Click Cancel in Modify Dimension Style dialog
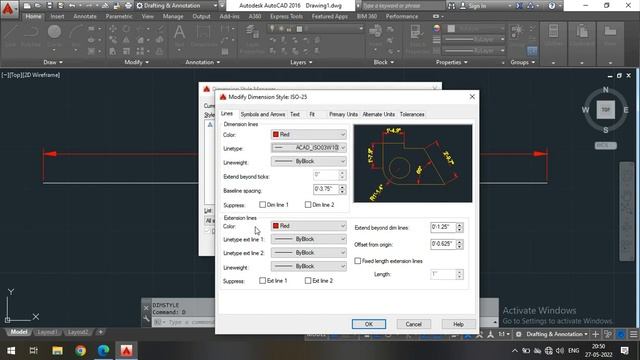 click(x=413, y=324)
